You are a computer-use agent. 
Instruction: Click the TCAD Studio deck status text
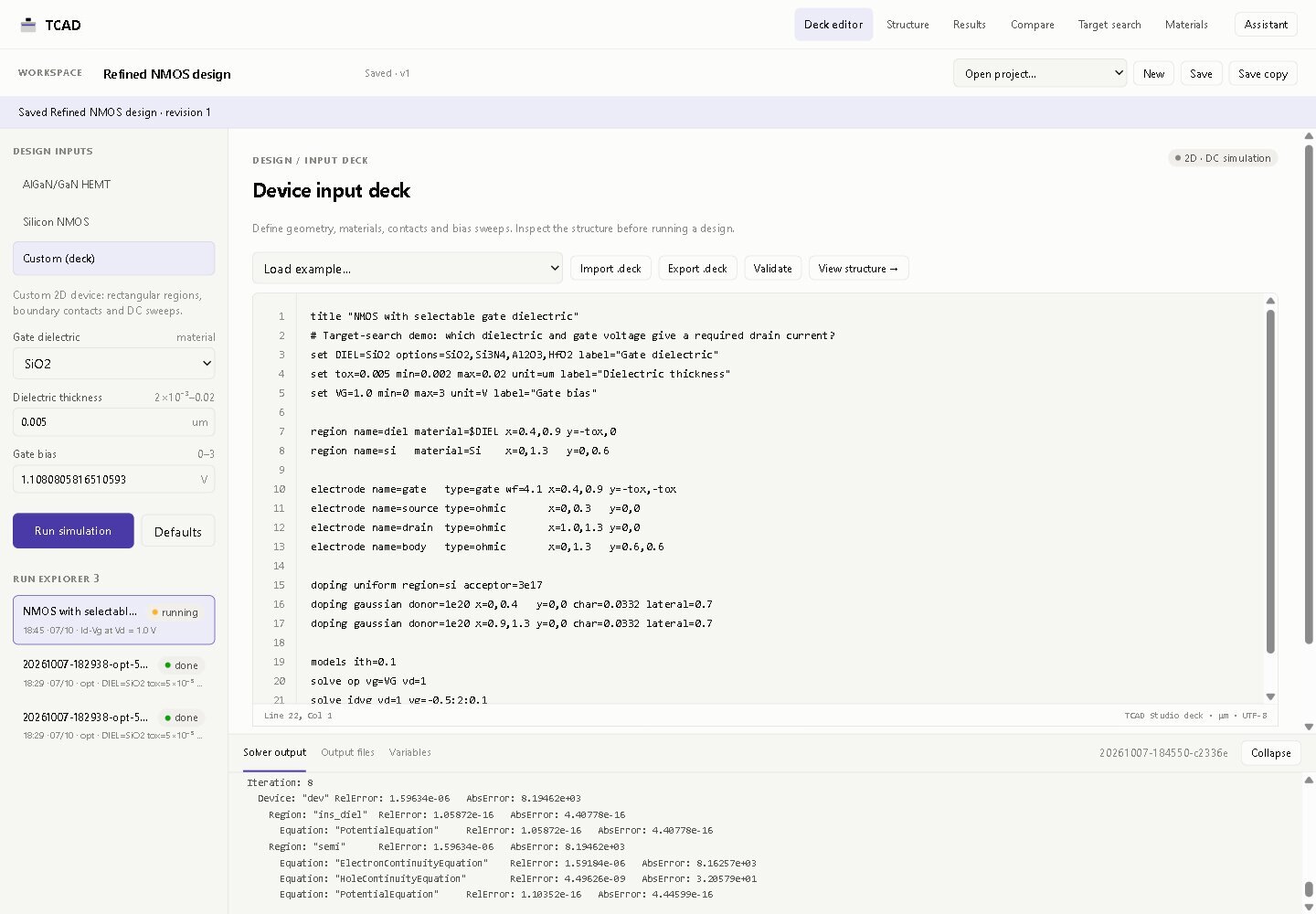(x=1195, y=716)
